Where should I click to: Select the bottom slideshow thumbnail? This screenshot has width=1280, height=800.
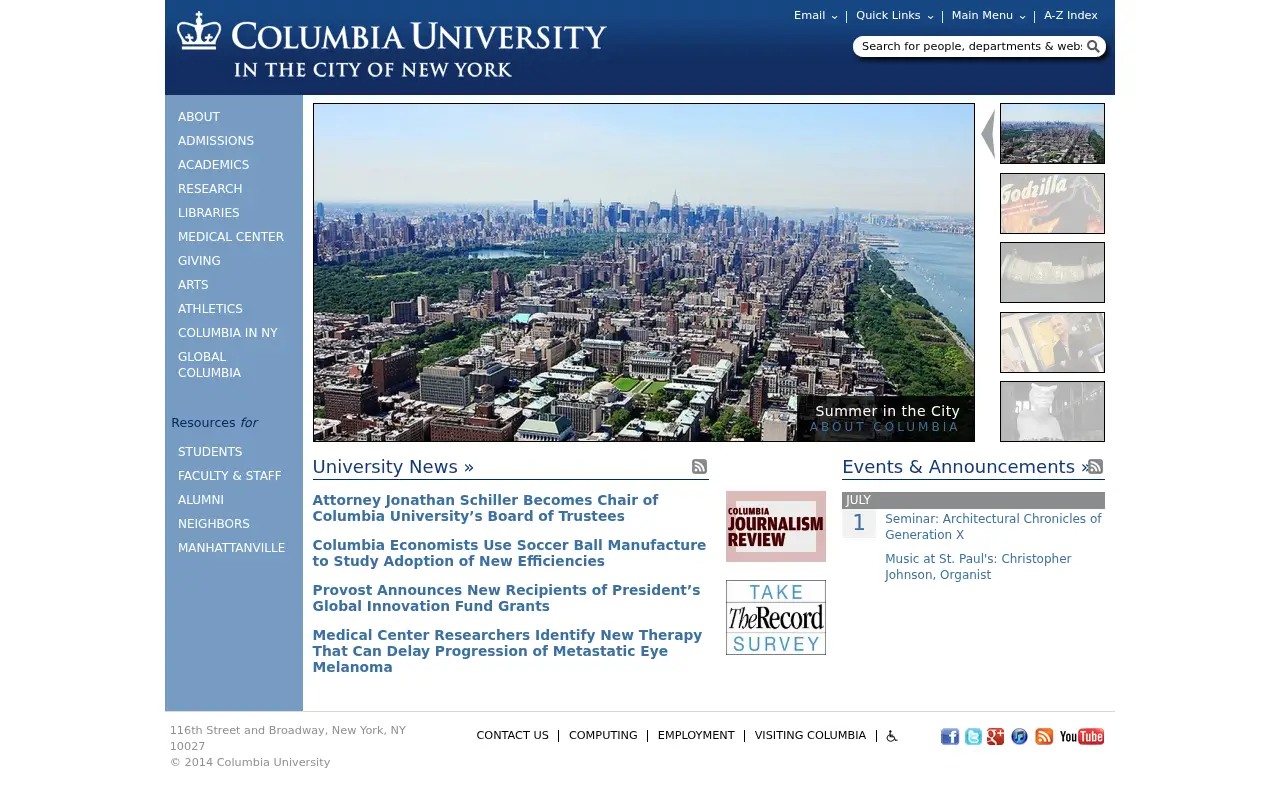coord(1052,411)
